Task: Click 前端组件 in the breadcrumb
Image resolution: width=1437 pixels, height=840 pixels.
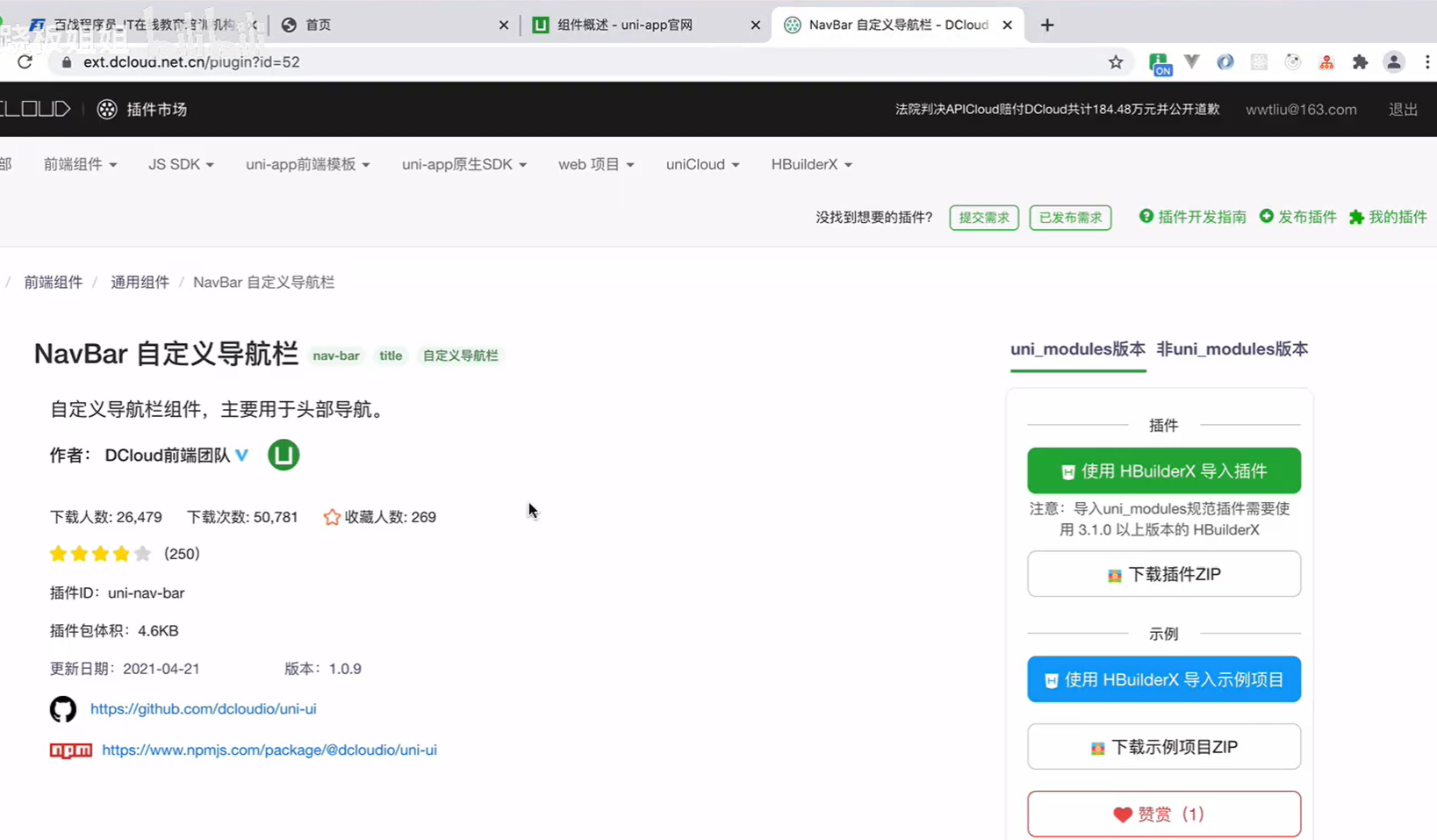Action: [x=54, y=282]
